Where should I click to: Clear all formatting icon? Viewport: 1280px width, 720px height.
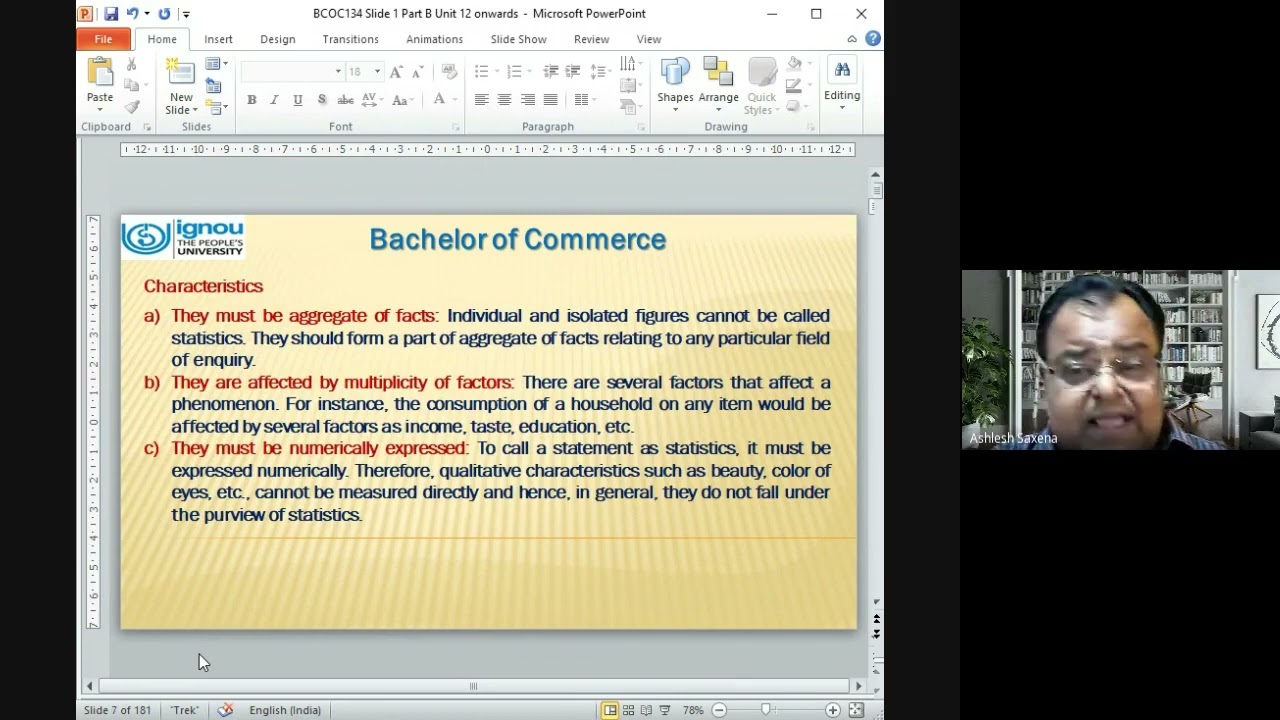pos(449,72)
